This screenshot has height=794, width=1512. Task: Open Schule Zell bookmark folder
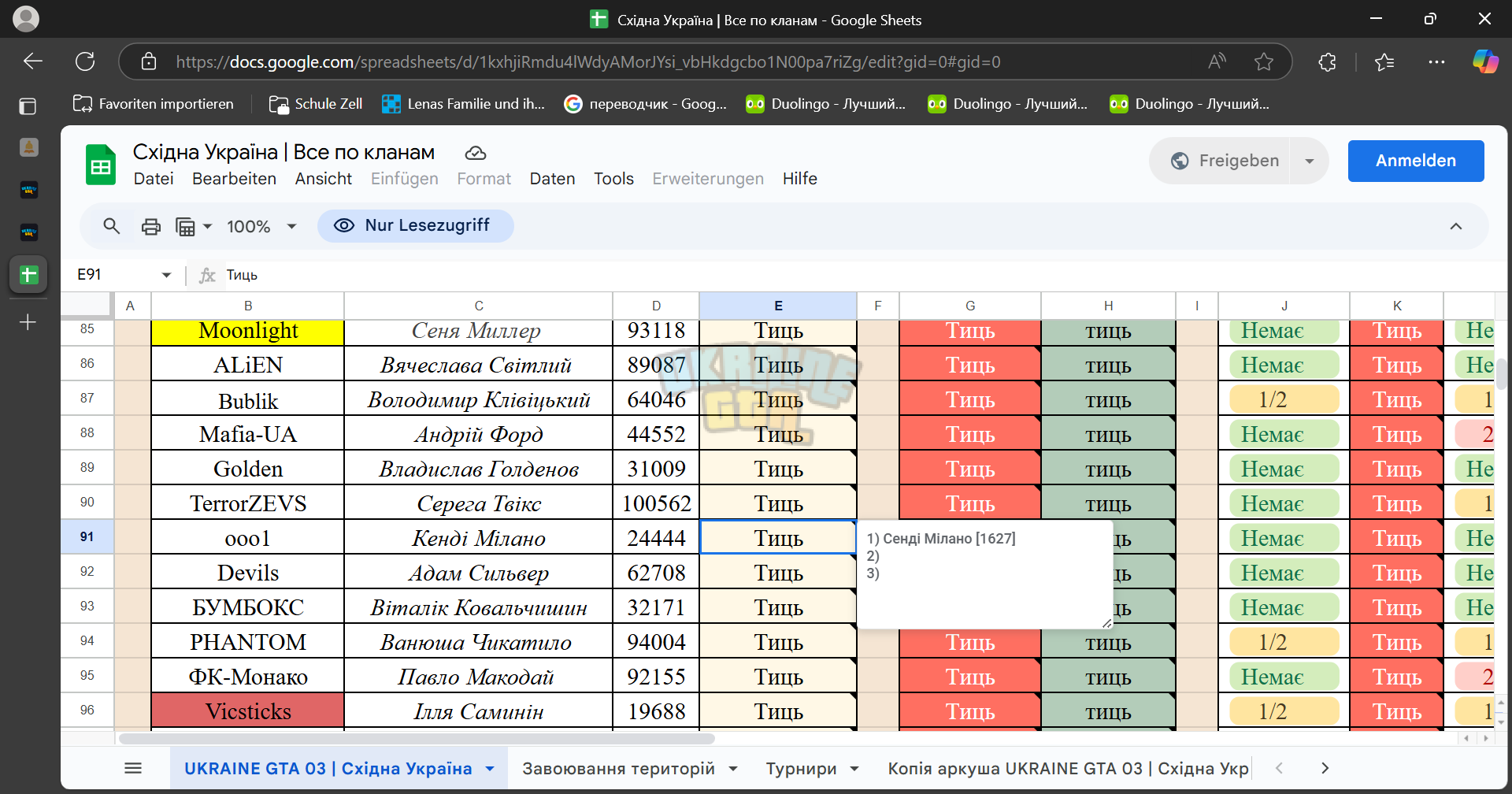point(316,104)
